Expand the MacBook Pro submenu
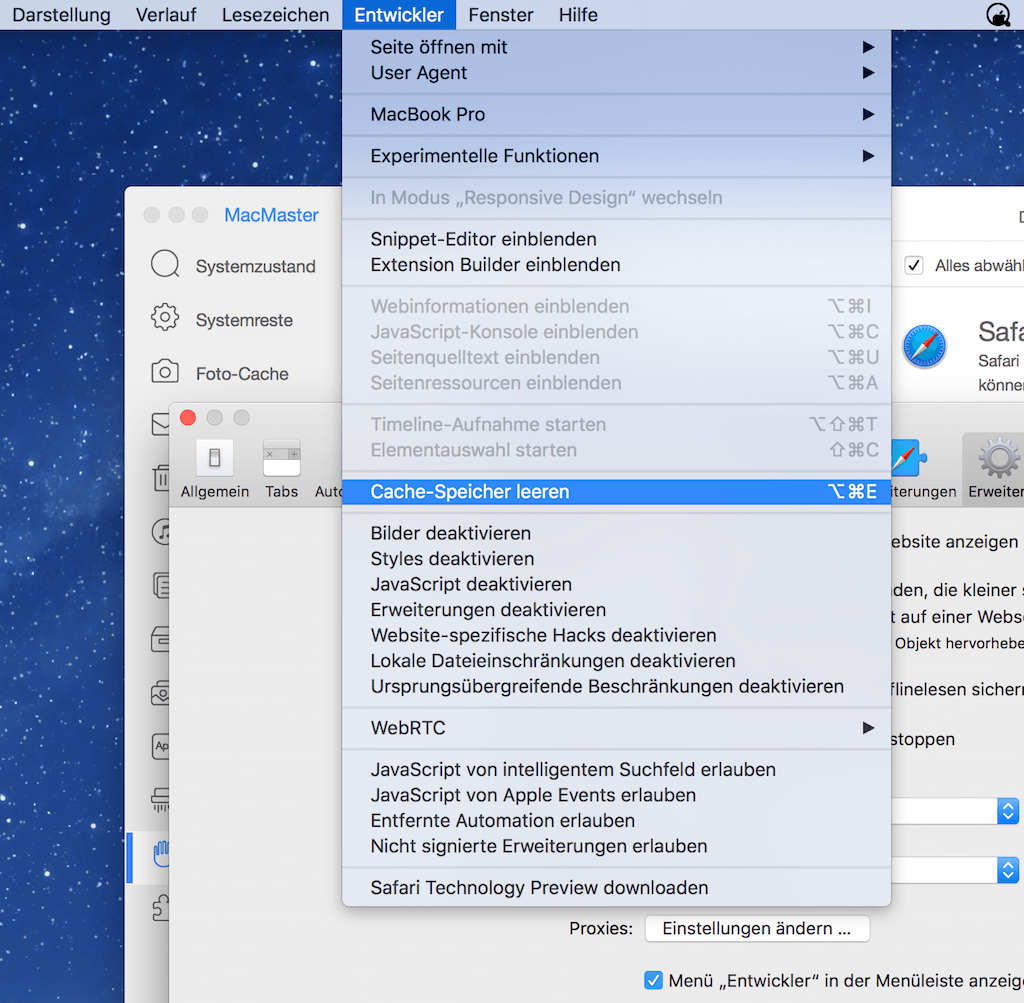Image resolution: width=1024 pixels, height=1003 pixels. tap(616, 114)
